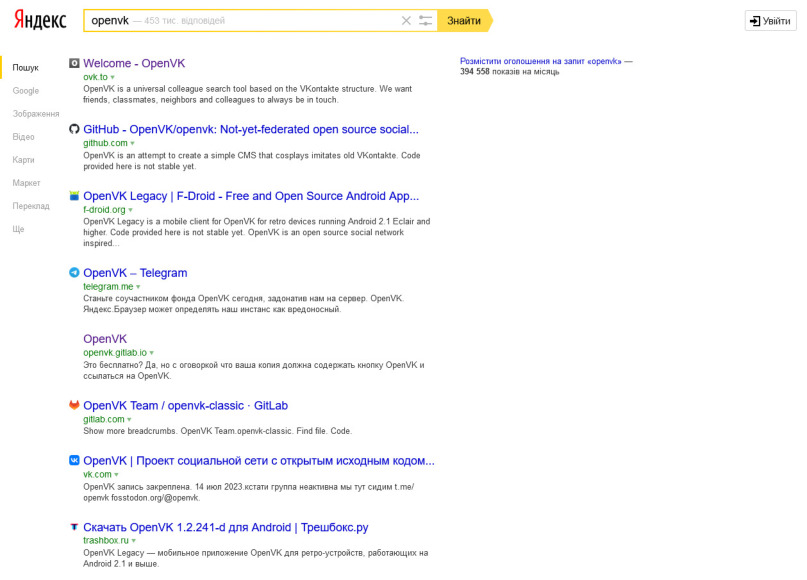The width and height of the screenshot is (807, 580).
Task: Expand the Ще more menu
Action: pyautogui.click(x=19, y=229)
